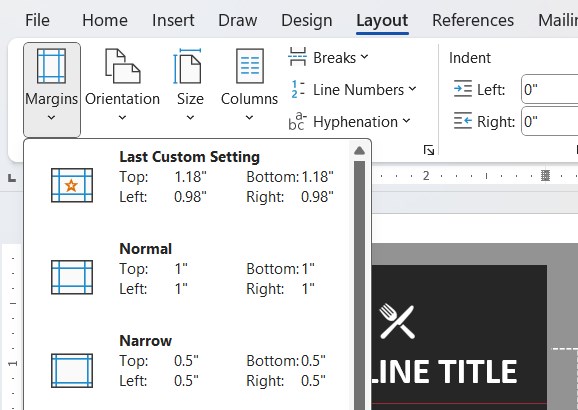Open the File menu
Image resolution: width=578 pixels, height=410 pixels.
tap(37, 20)
